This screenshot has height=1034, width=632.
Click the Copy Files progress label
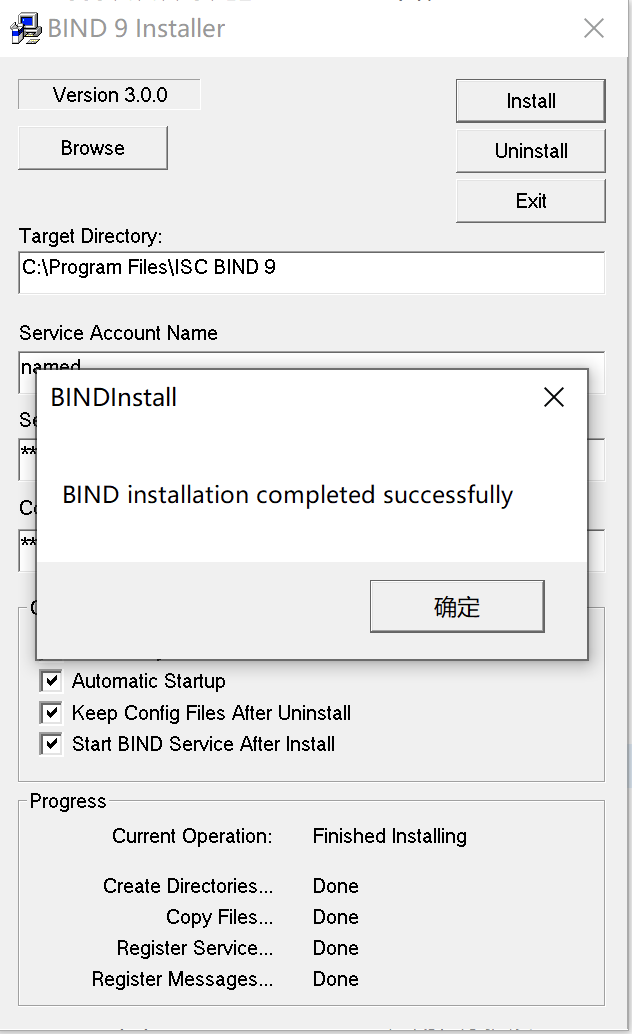coord(220,917)
